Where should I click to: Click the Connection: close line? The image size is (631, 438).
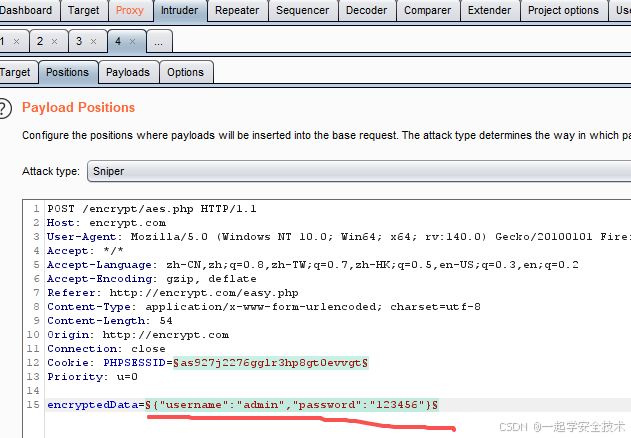click(106, 349)
